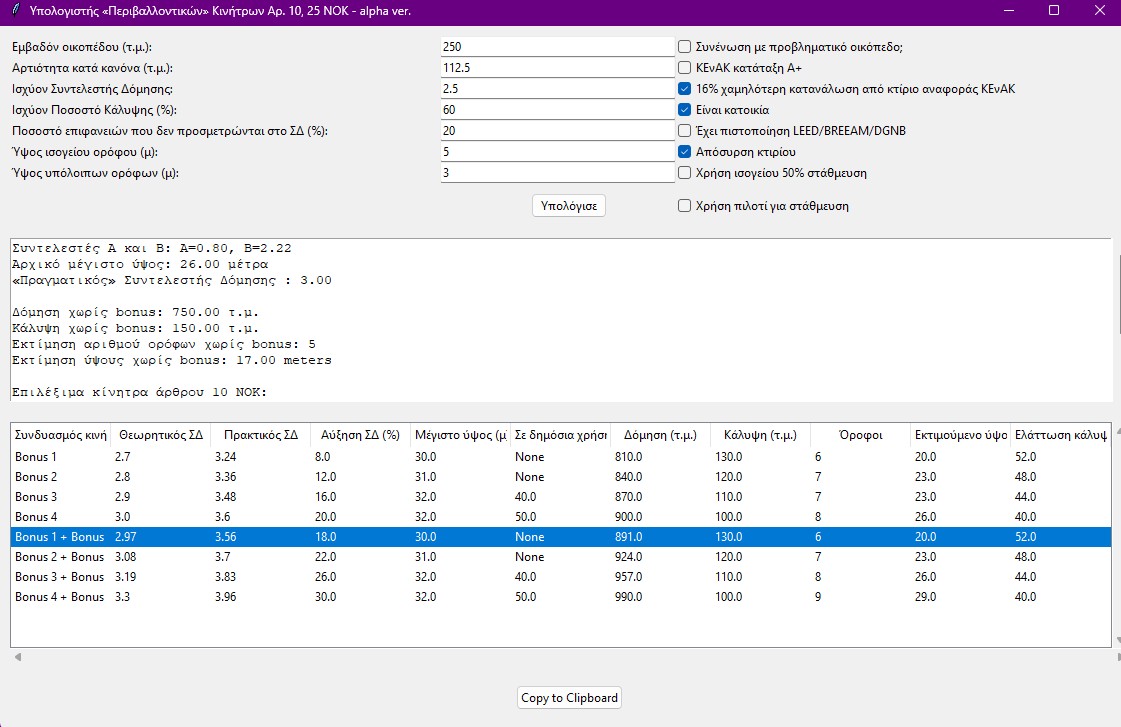1121x727 pixels.
Task: Maximize the calculator window
Action: [x=1054, y=11]
